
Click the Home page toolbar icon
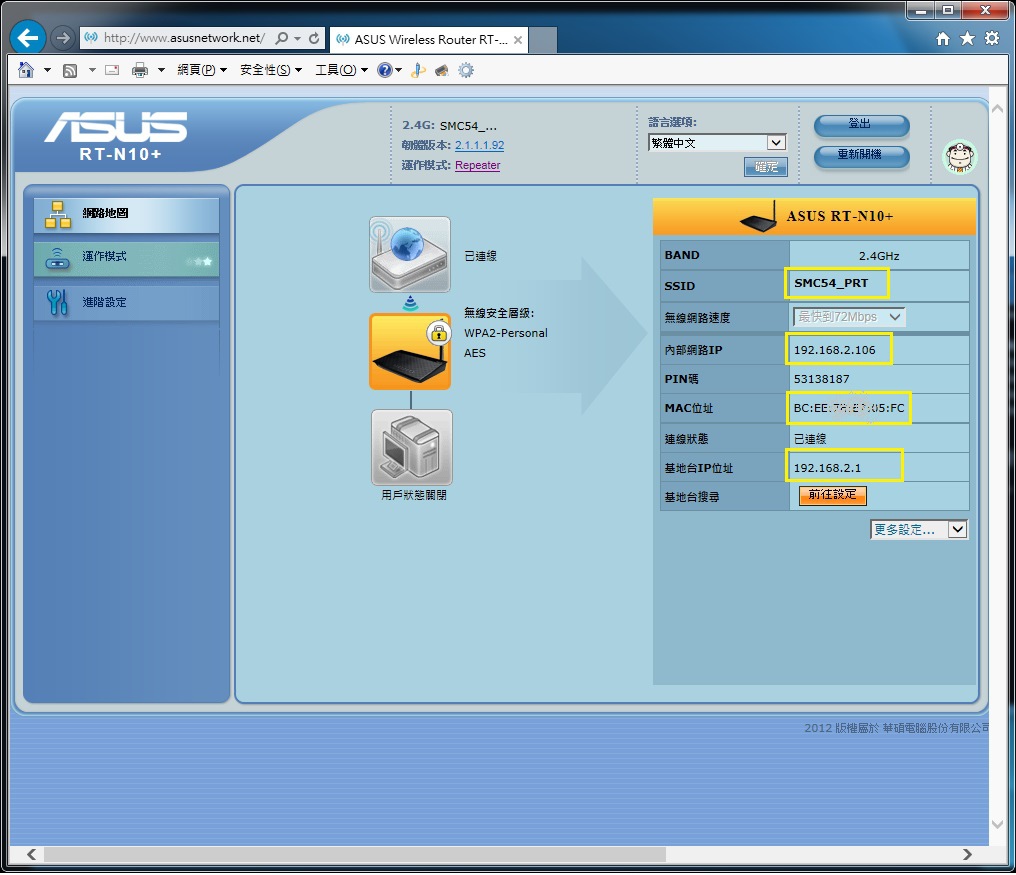tap(26, 70)
